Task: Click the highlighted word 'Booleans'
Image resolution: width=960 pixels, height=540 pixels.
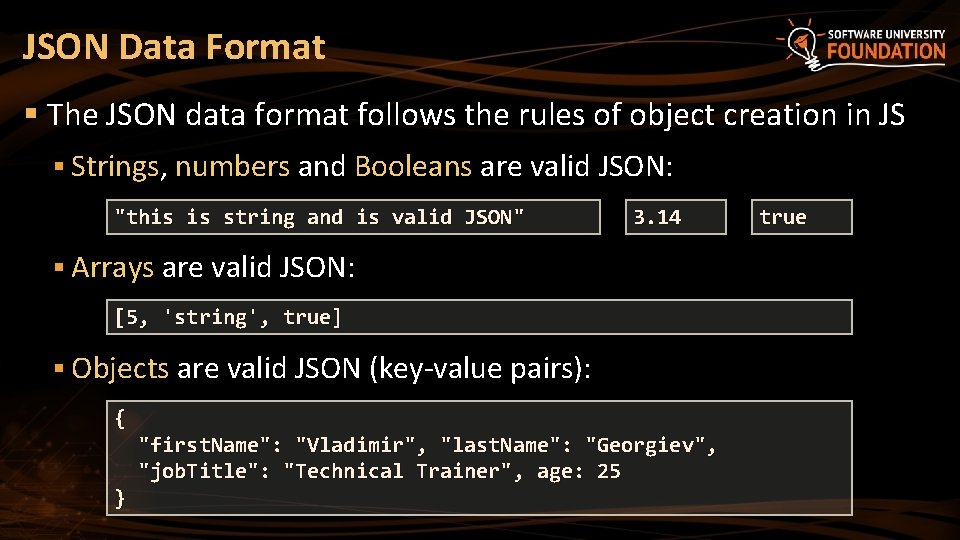Action: [x=413, y=166]
